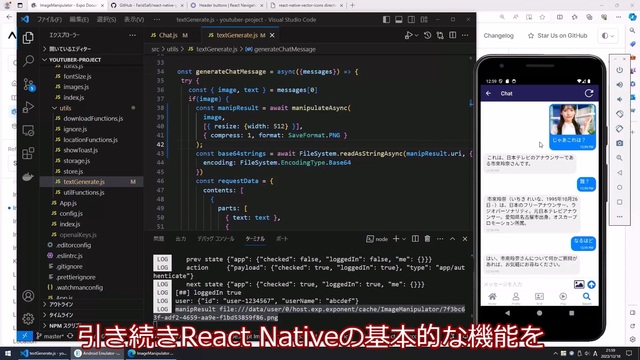Switch to the Chat.js editor tab
Viewport: 640px width, 360px height.
coord(169,35)
